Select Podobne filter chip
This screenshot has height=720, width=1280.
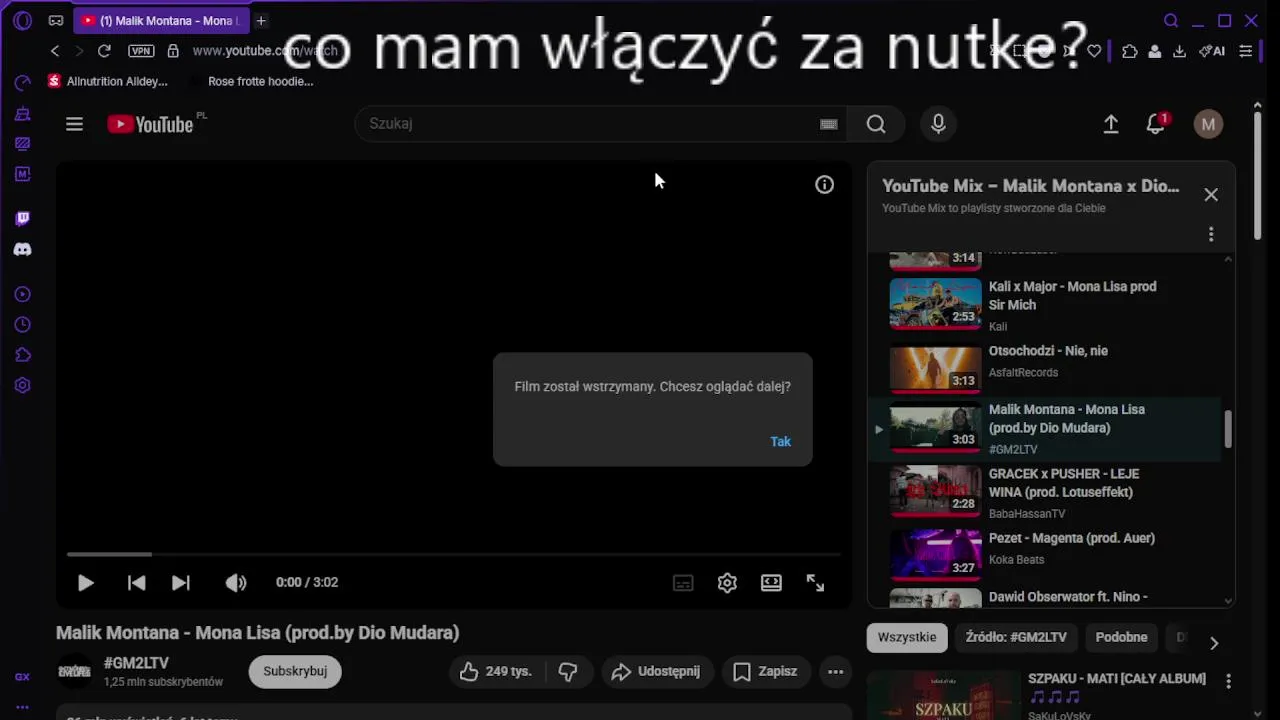[1121, 638]
